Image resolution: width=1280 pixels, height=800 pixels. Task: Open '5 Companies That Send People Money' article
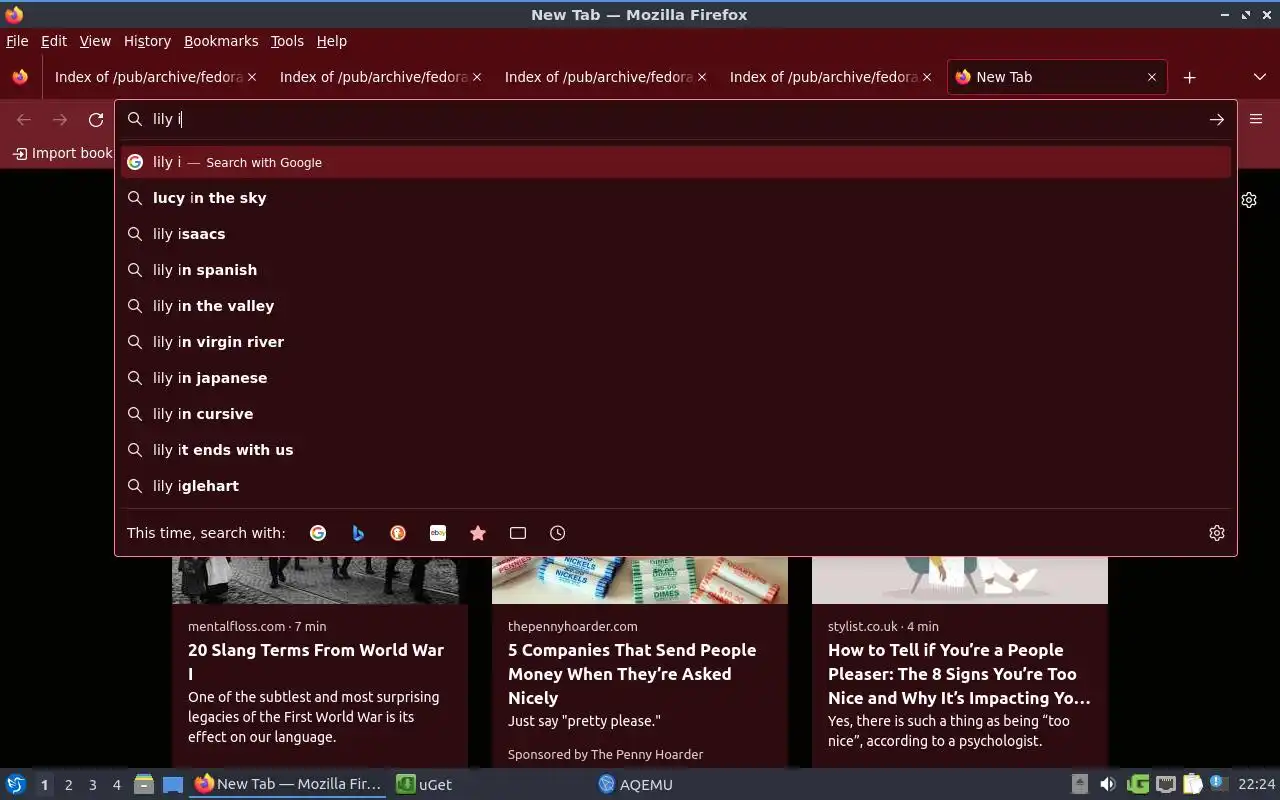click(632, 674)
